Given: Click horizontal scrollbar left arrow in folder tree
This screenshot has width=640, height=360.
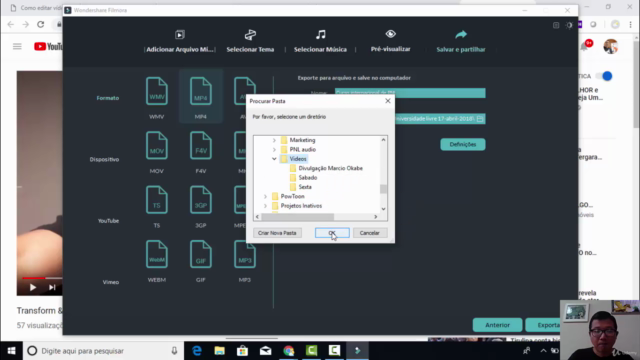Looking at the screenshot, I should click(x=257, y=217).
